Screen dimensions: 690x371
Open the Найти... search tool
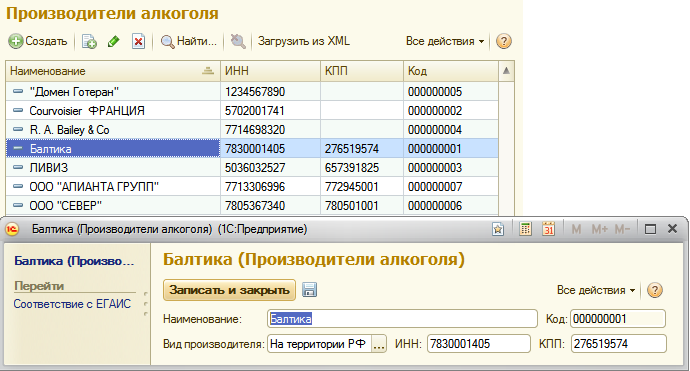click(x=189, y=41)
